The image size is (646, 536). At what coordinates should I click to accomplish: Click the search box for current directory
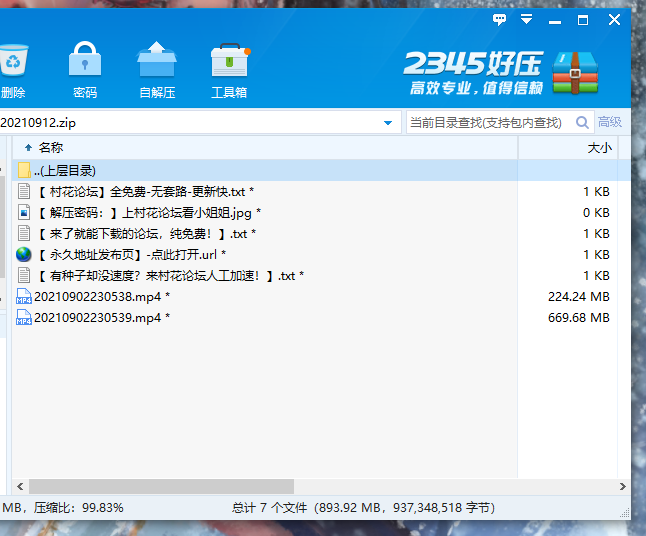click(x=488, y=123)
